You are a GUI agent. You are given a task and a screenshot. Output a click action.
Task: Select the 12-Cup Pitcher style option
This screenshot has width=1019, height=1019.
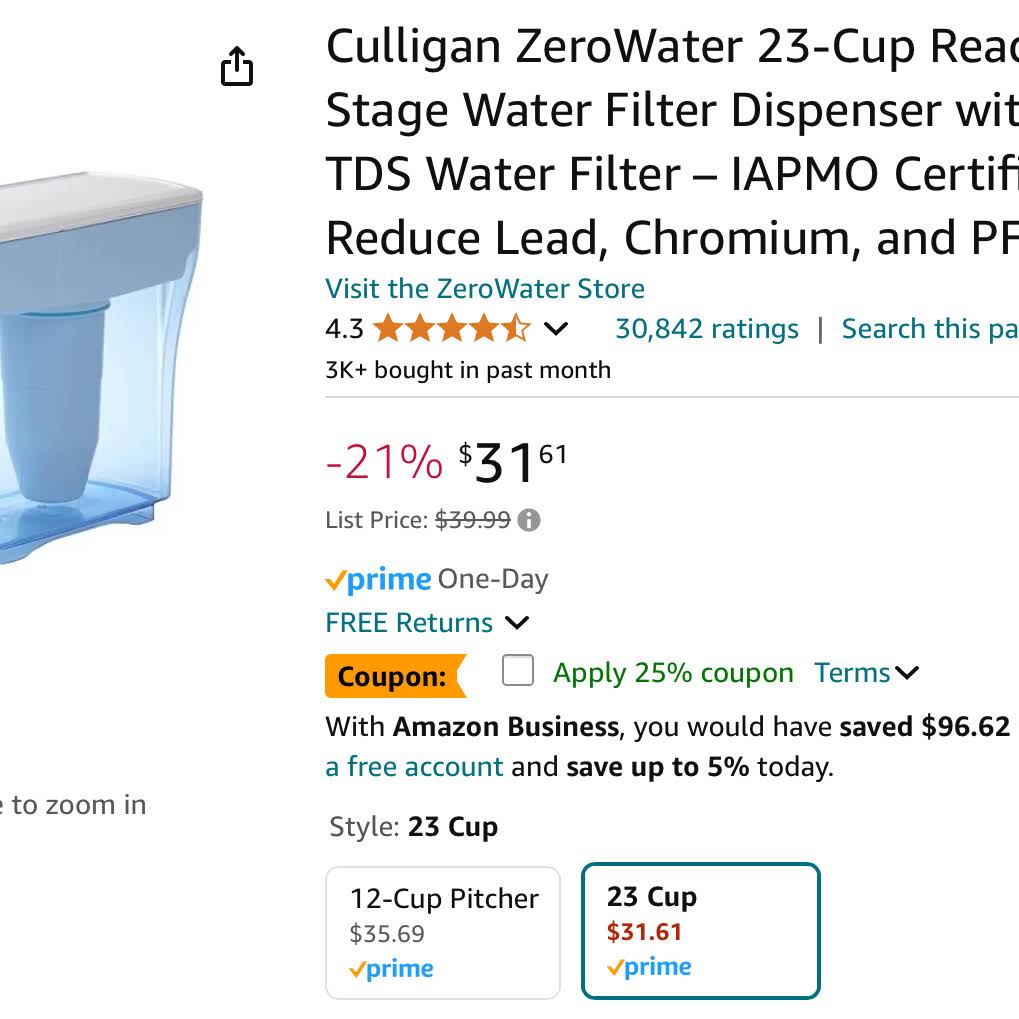(x=443, y=933)
